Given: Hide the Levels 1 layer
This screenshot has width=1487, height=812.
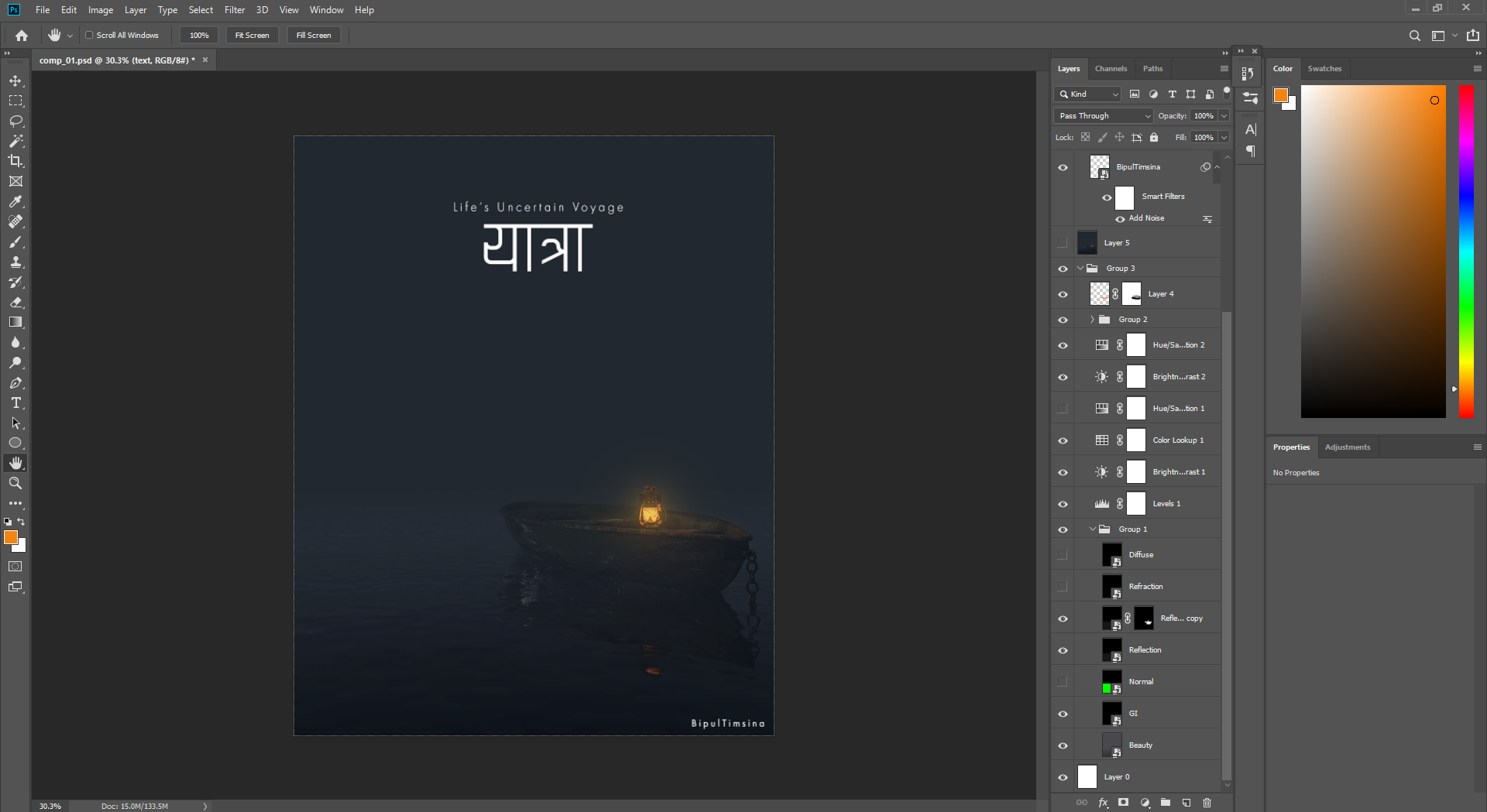Looking at the screenshot, I should 1063,504.
